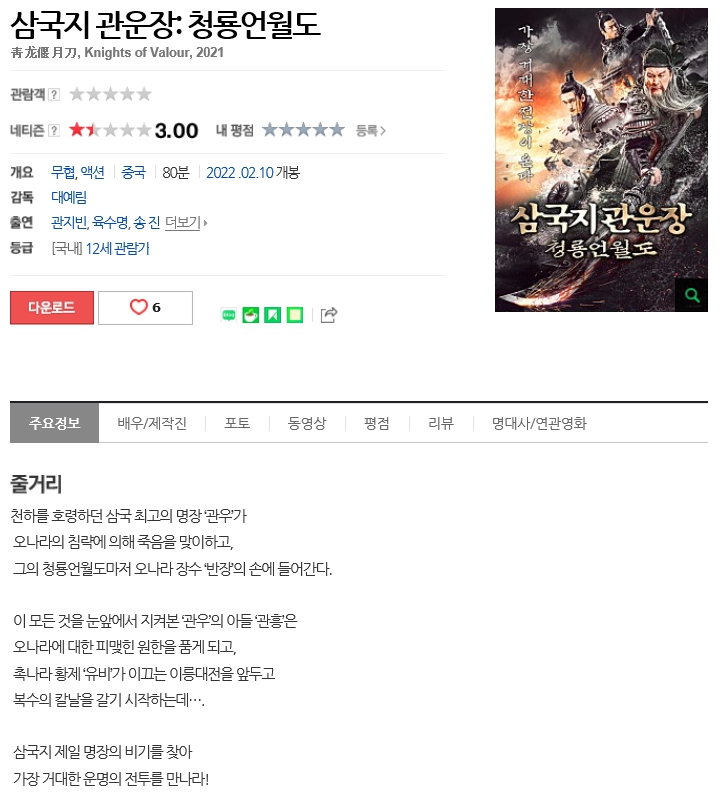Open 등록 rating registration arrow
Viewport: 720px width, 798px height.
[370, 131]
